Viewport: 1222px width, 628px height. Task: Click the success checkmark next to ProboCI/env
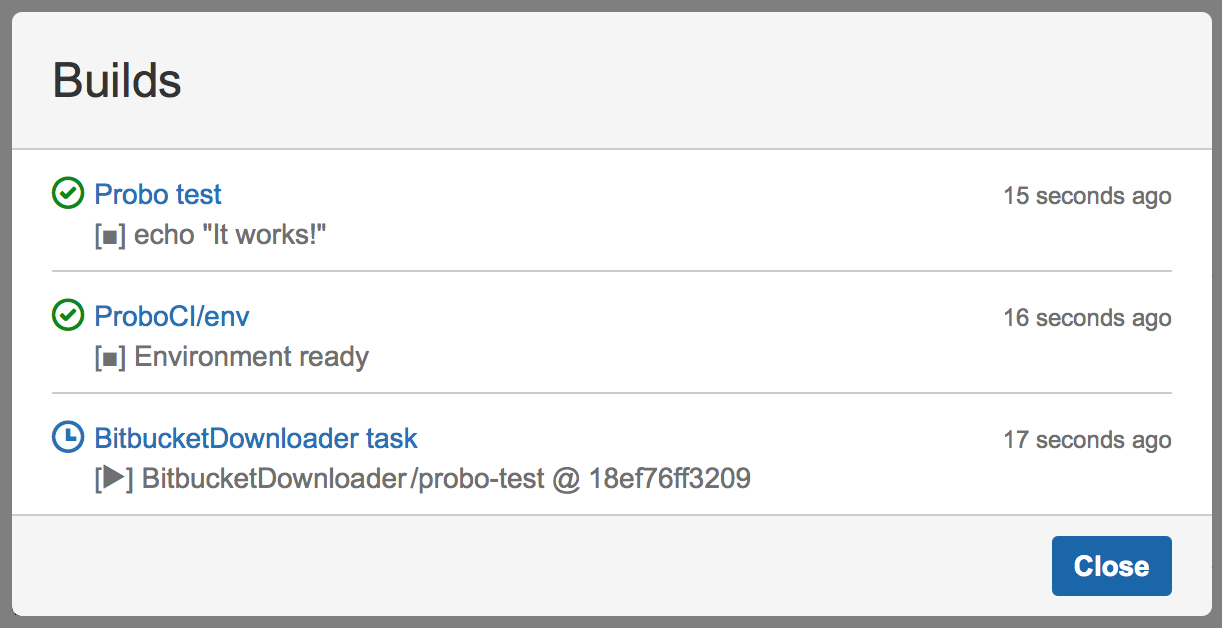coord(67,316)
